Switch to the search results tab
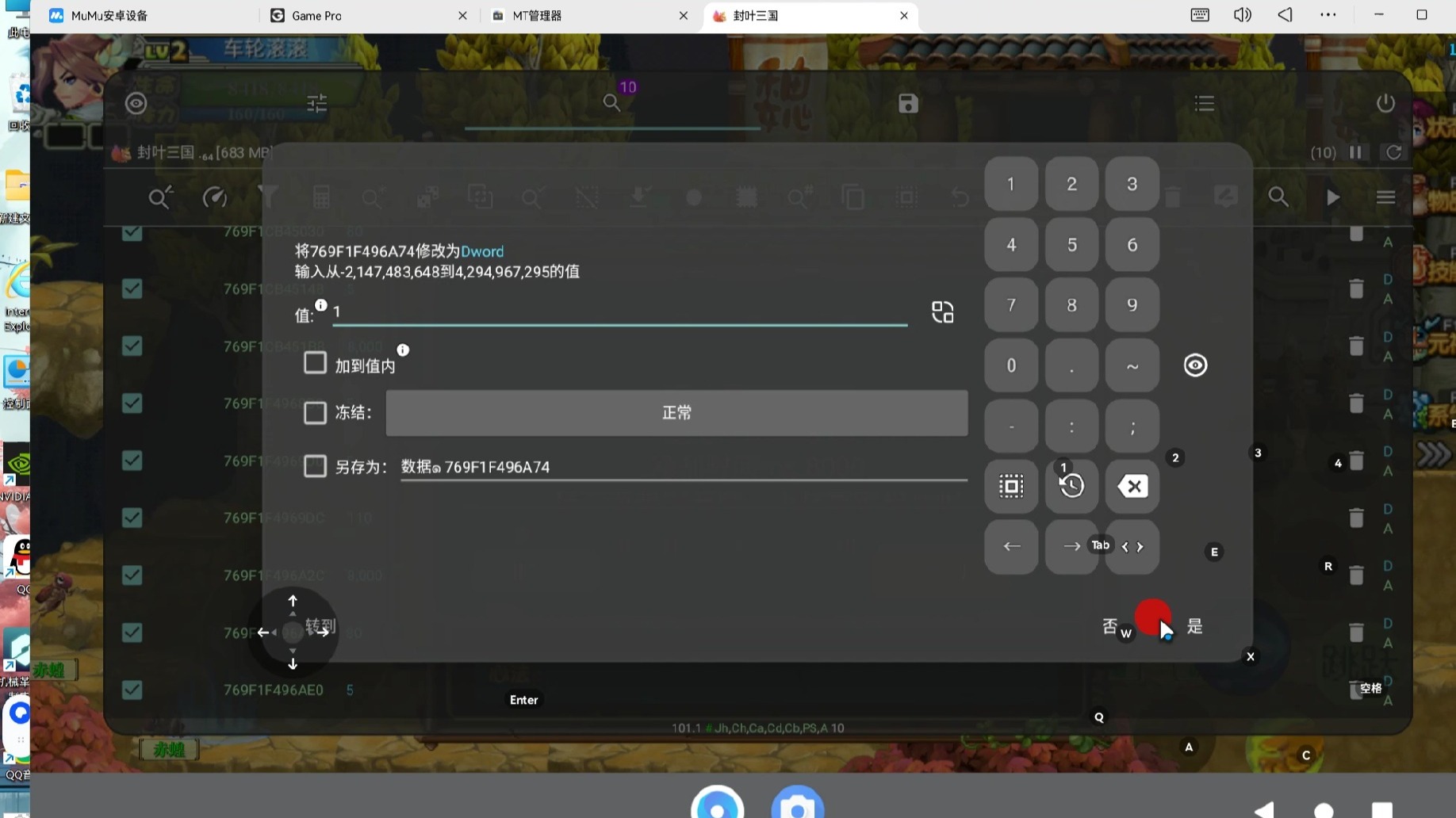The height and width of the screenshot is (818, 1456). [611, 103]
